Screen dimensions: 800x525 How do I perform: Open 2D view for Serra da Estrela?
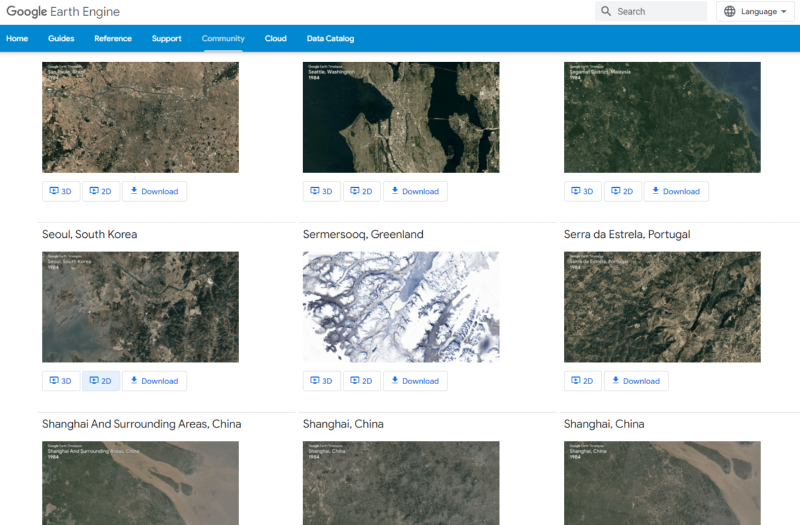click(x=583, y=381)
